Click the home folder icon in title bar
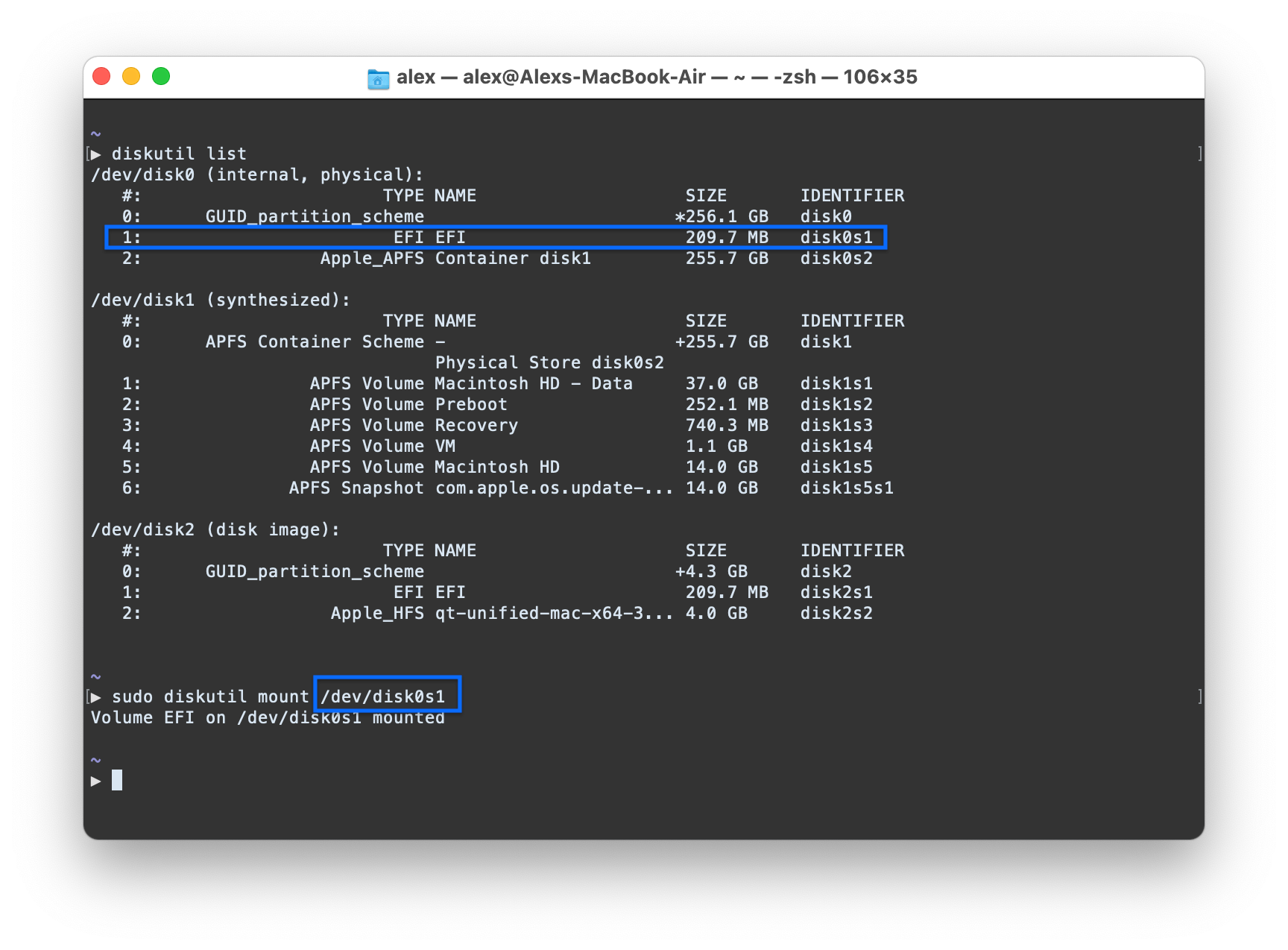The height and width of the screenshot is (950, 1288). (379, 78)
